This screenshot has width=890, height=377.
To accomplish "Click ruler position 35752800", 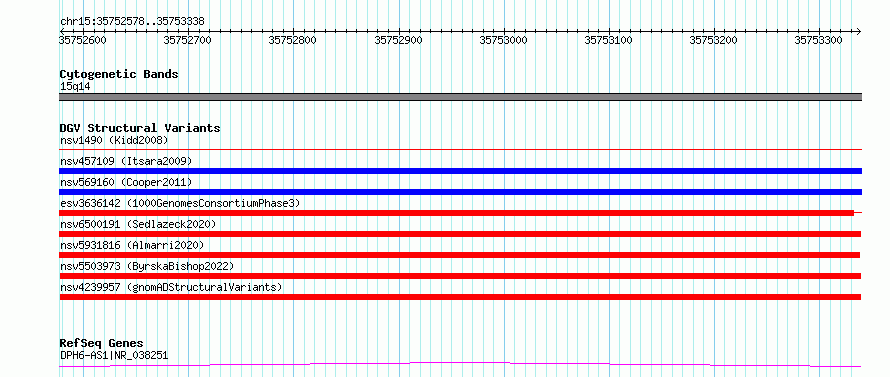I will (x=292, y=40).
